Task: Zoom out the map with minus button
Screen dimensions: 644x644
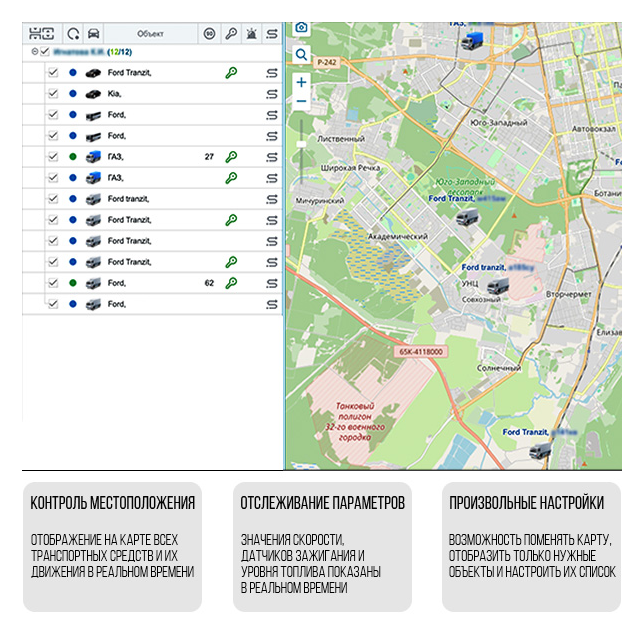Action: tap(301, 102)
